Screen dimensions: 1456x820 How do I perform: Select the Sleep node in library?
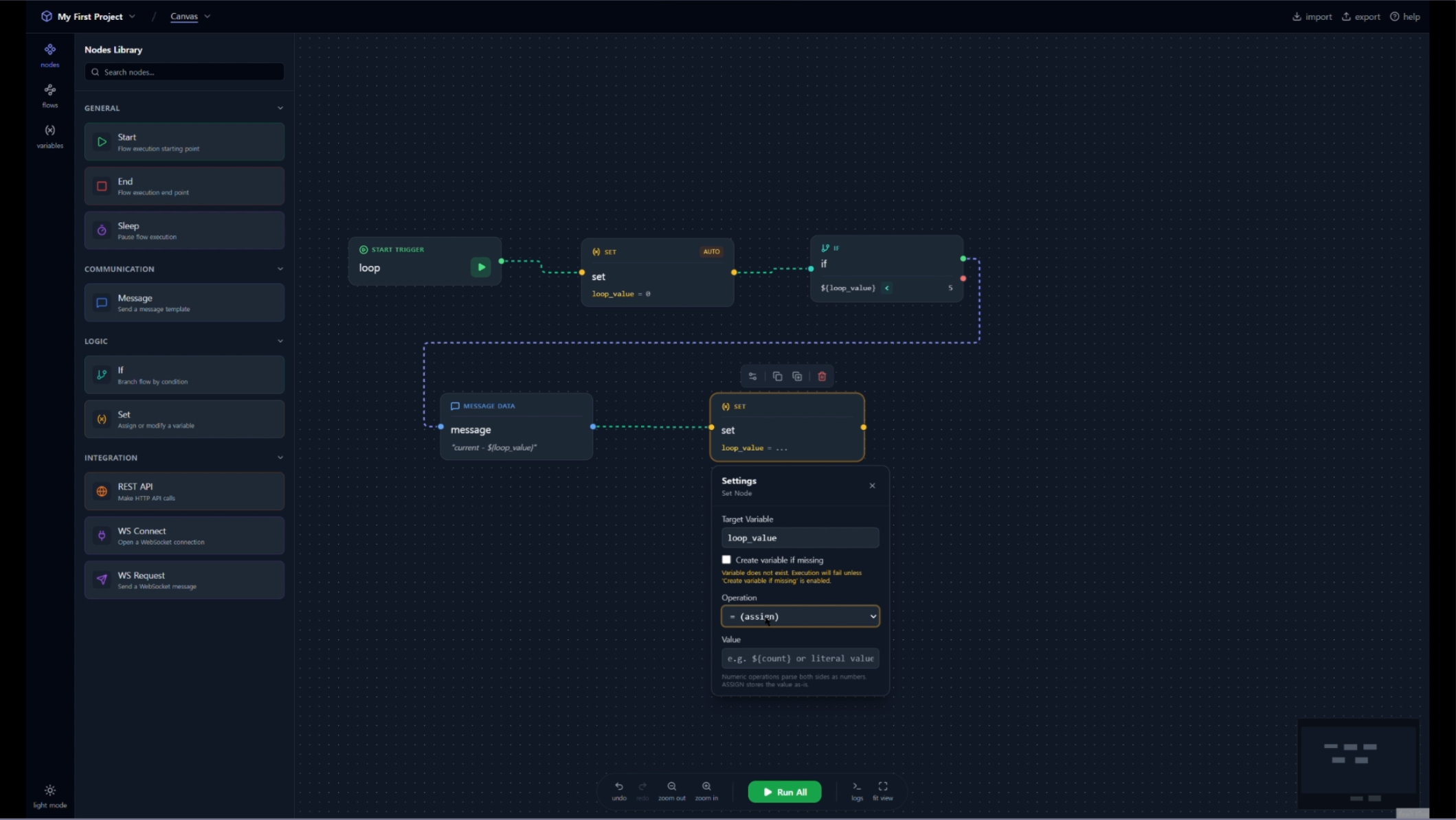[184, 231]
